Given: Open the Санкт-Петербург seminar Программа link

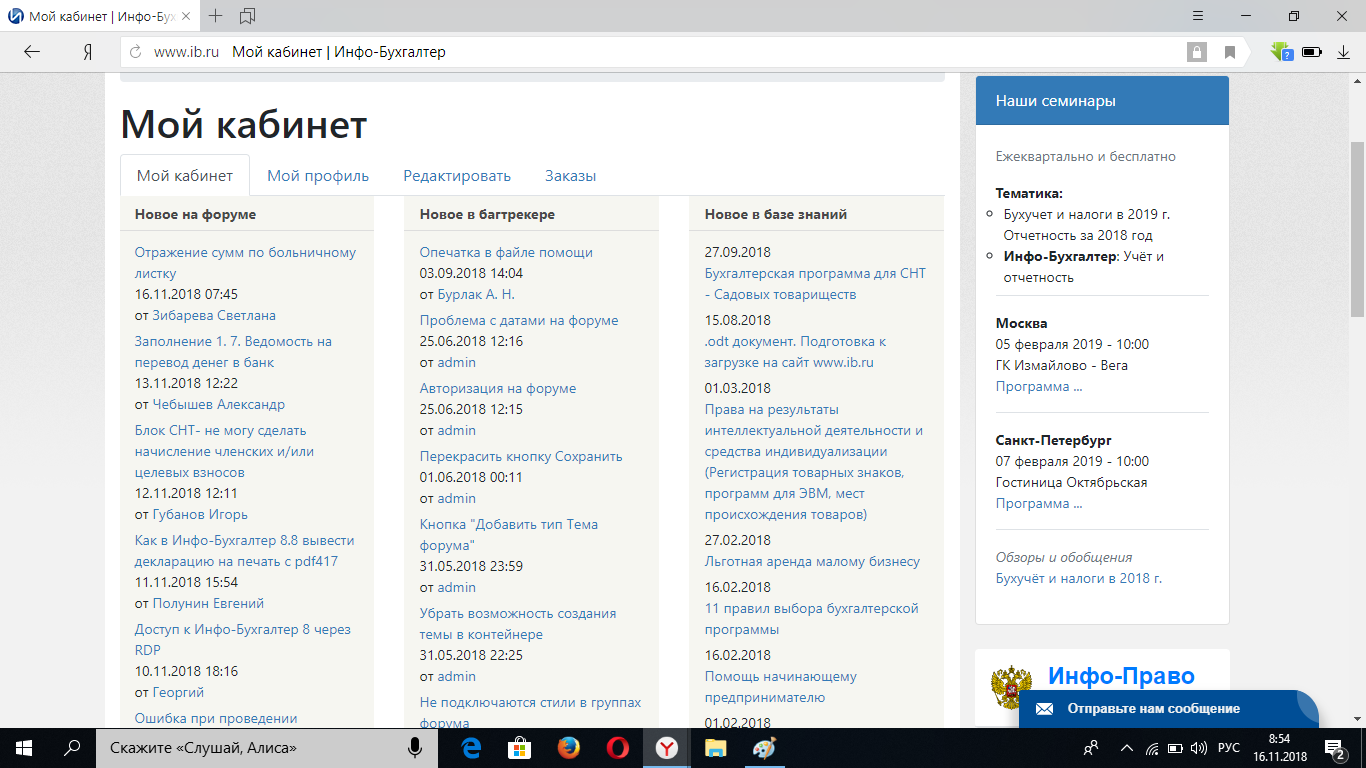Looking at the screenshot, I should point(1039,504).
